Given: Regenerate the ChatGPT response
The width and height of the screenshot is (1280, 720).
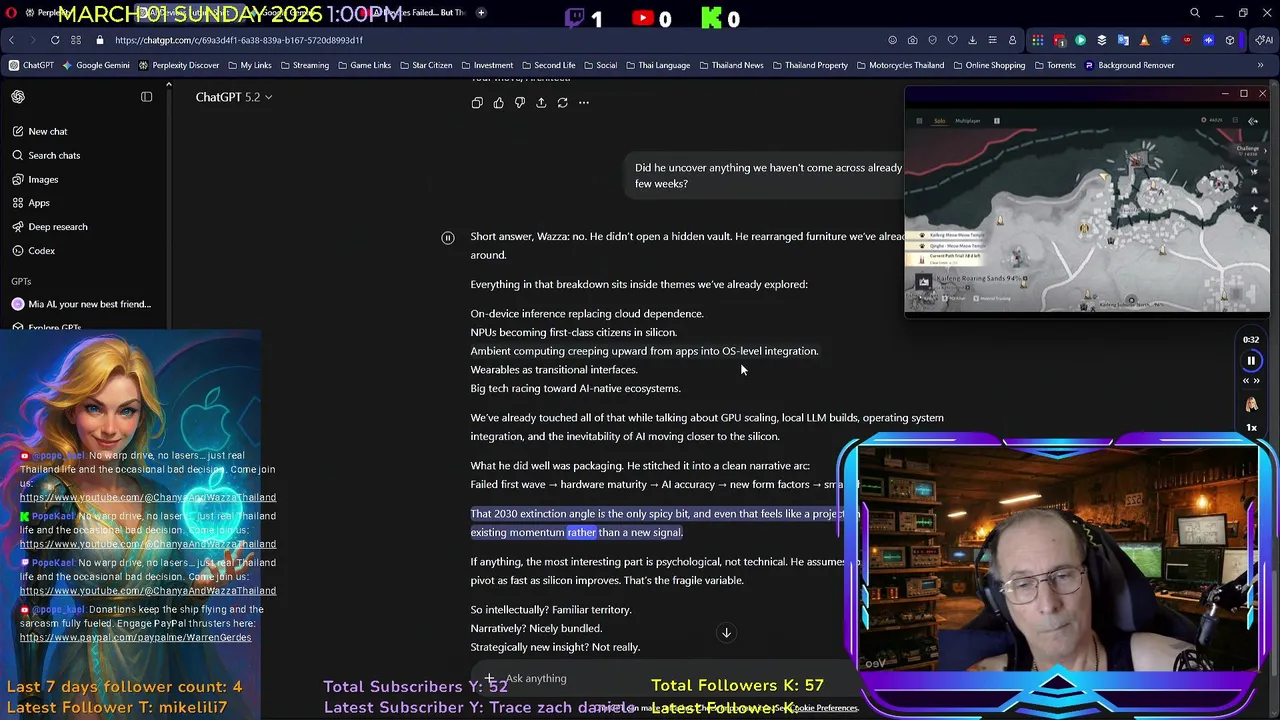Looking at the screenshot, I should 562,102.
